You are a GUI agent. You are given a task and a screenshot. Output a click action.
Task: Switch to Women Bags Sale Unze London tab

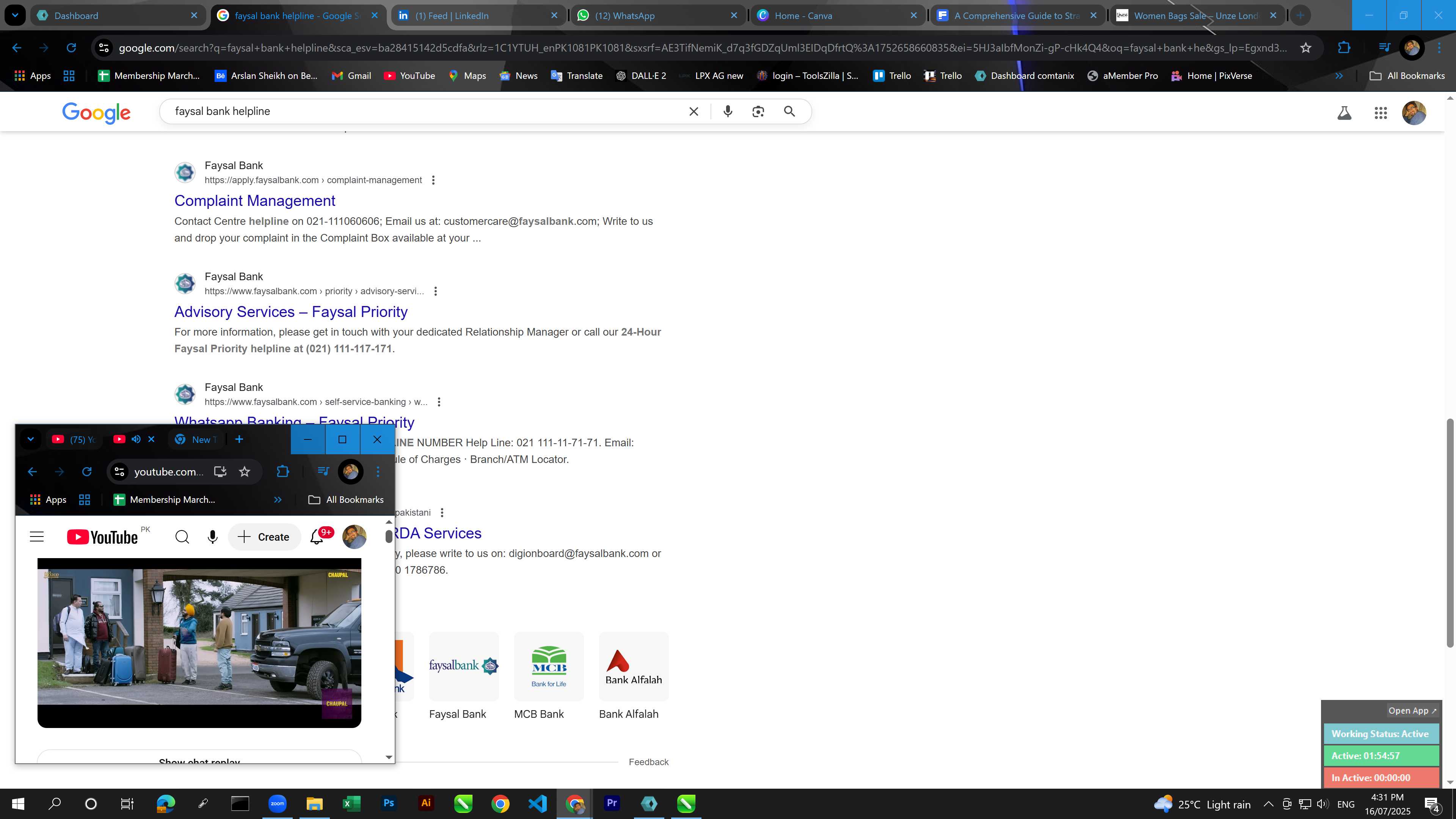pos(1197,16)
